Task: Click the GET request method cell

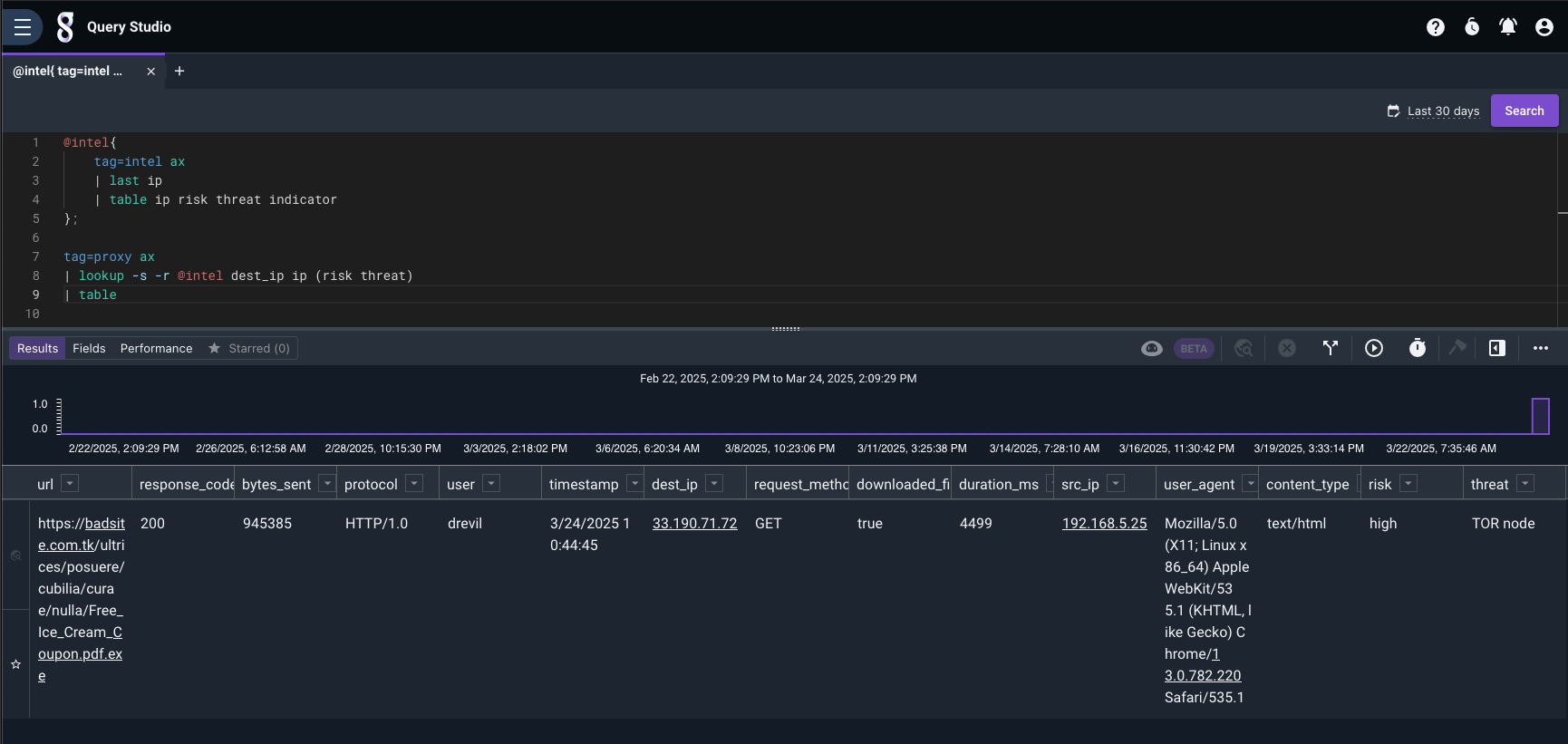Action: [768, 523]
